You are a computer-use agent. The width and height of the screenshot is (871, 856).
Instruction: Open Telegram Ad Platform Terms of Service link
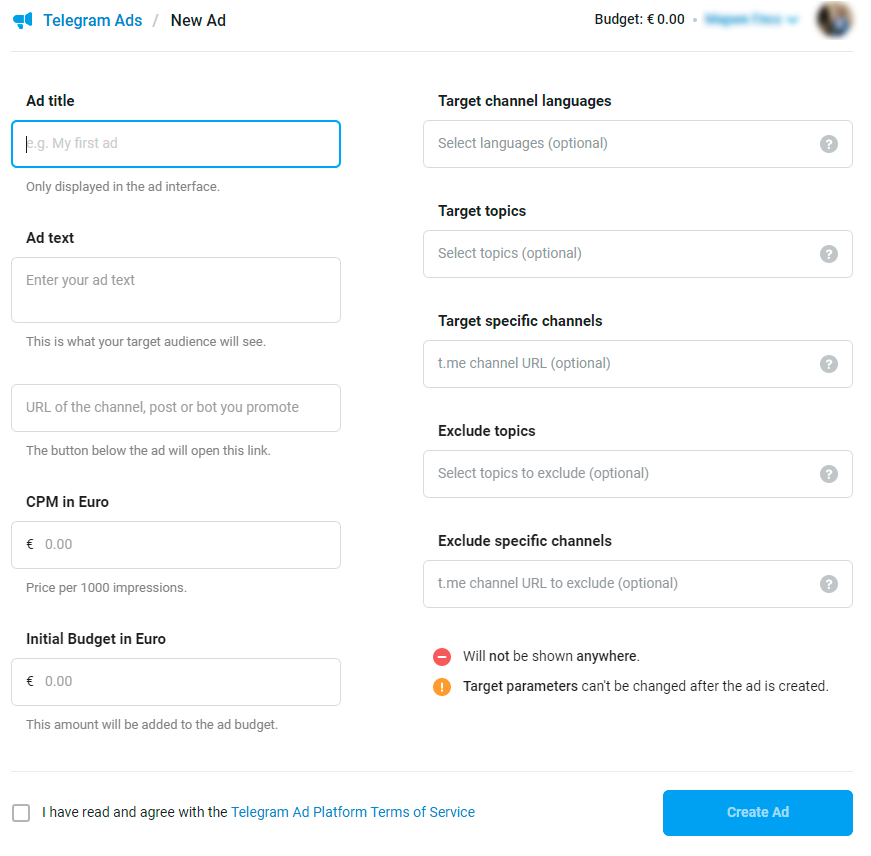353,813
